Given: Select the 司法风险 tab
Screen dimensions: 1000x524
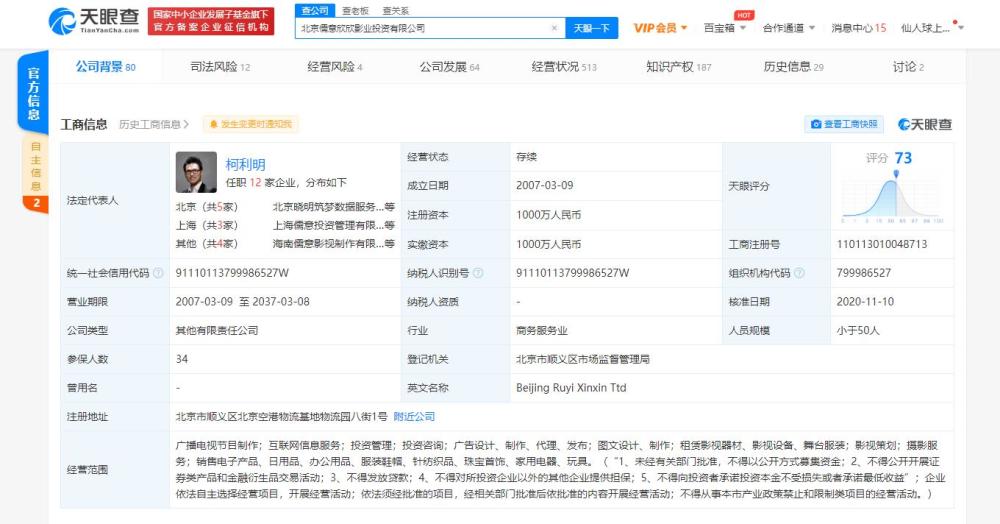Looking at the screenshot, I should [x=220, y=66].
